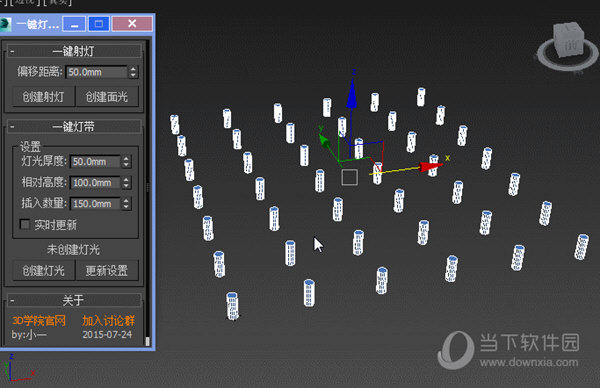Click the 未创建灯光 status text
Image resolution: width=600 pixels, height=388 pixels.
pyautogui.click(x=73, y=249)
